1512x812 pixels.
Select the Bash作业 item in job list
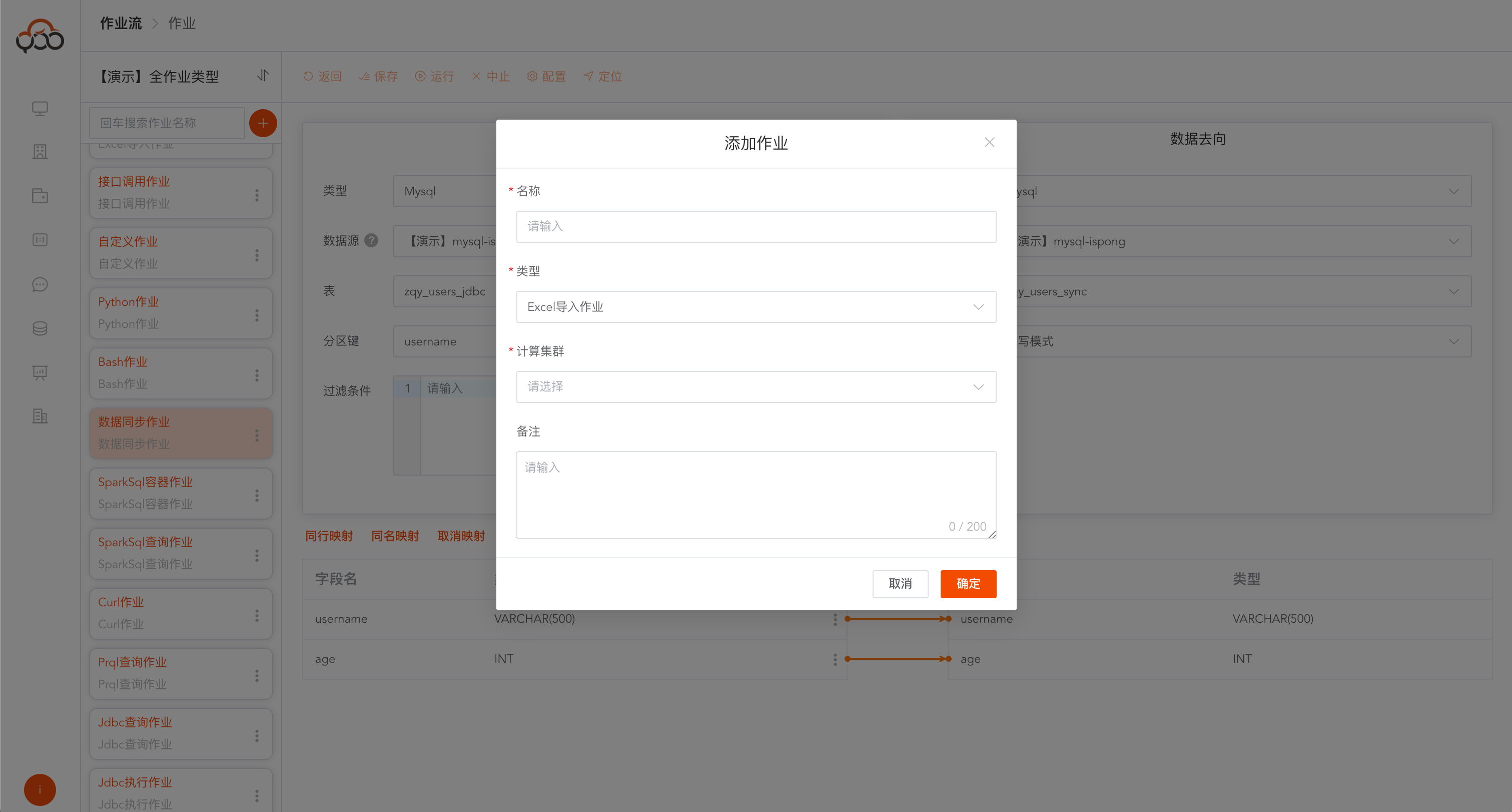tap(170, 373)
